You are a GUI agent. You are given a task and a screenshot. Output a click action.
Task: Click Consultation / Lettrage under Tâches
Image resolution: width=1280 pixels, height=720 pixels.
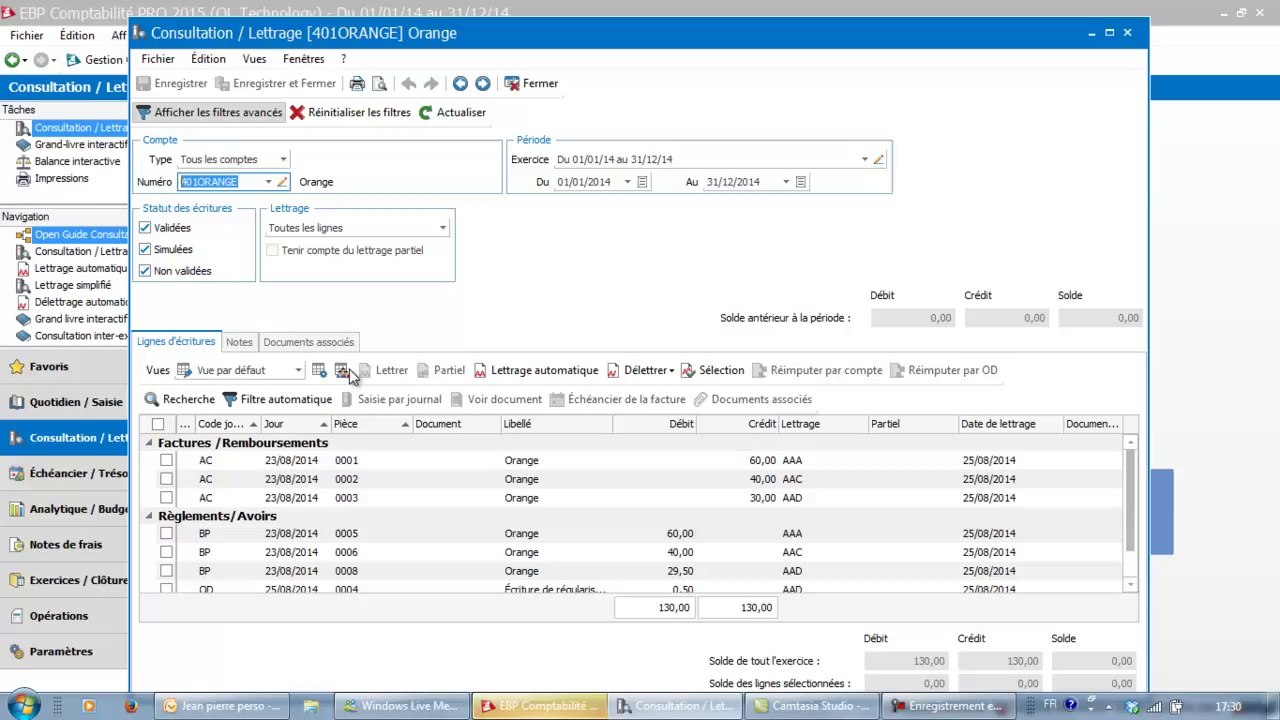tap(72, 128)
